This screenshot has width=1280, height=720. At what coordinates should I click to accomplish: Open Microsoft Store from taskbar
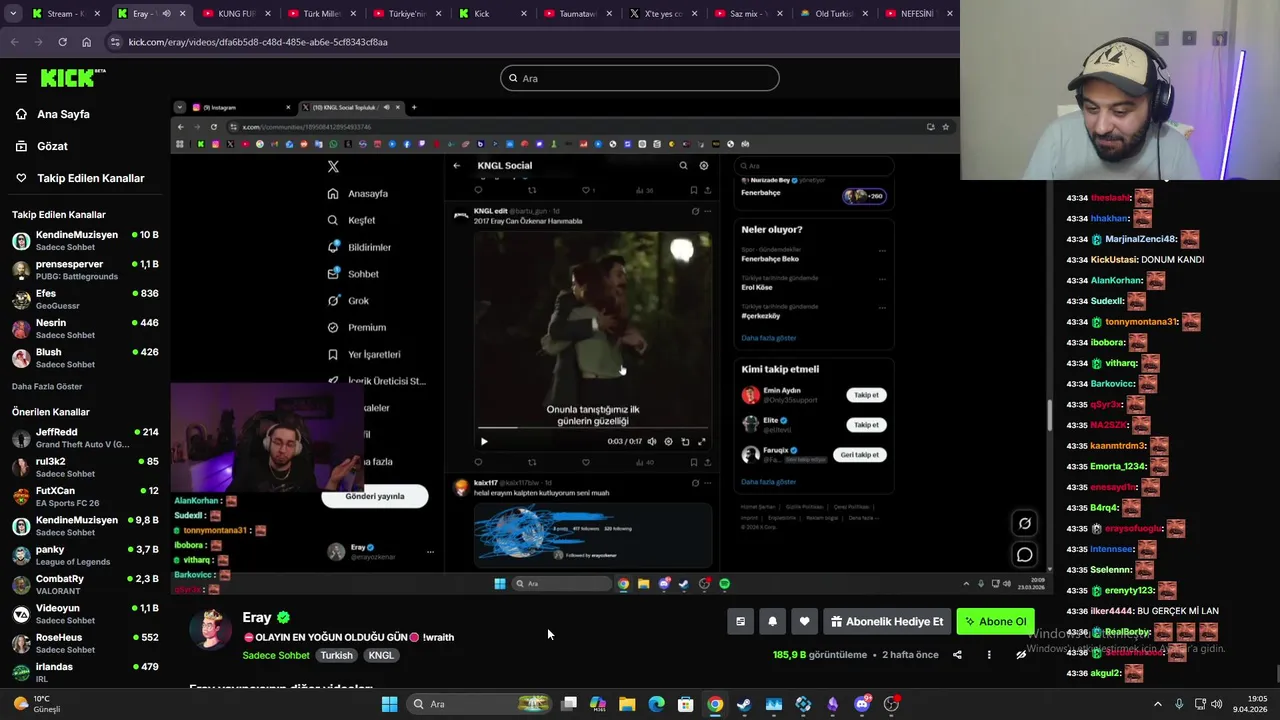pos(686,704)
